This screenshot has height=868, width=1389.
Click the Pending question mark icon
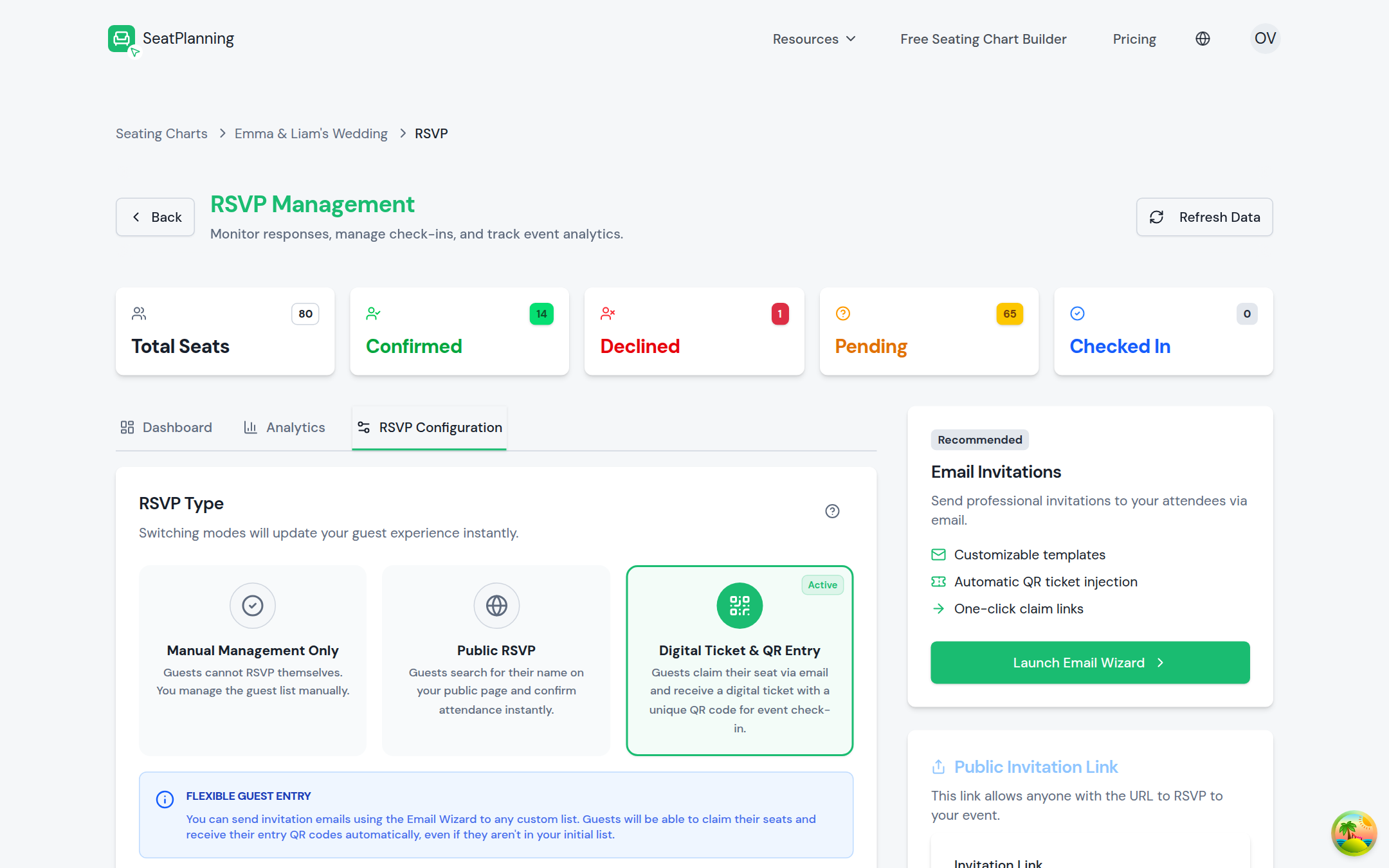(x=842, y=314)
